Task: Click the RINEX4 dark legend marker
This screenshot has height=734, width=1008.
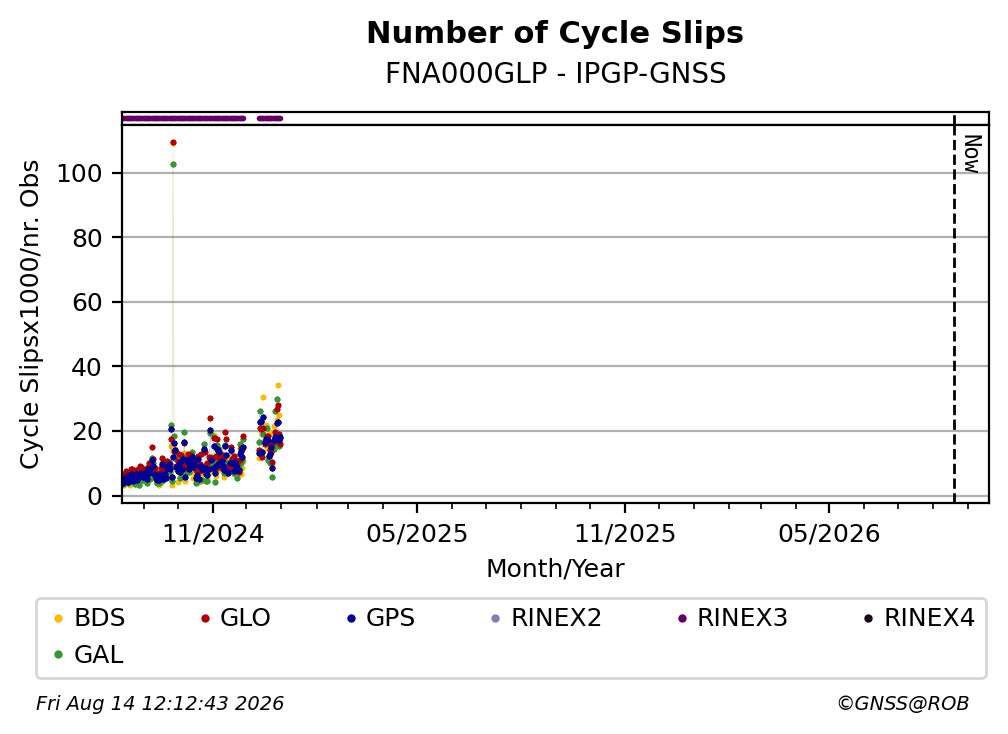Action: (x=868, y=618)
